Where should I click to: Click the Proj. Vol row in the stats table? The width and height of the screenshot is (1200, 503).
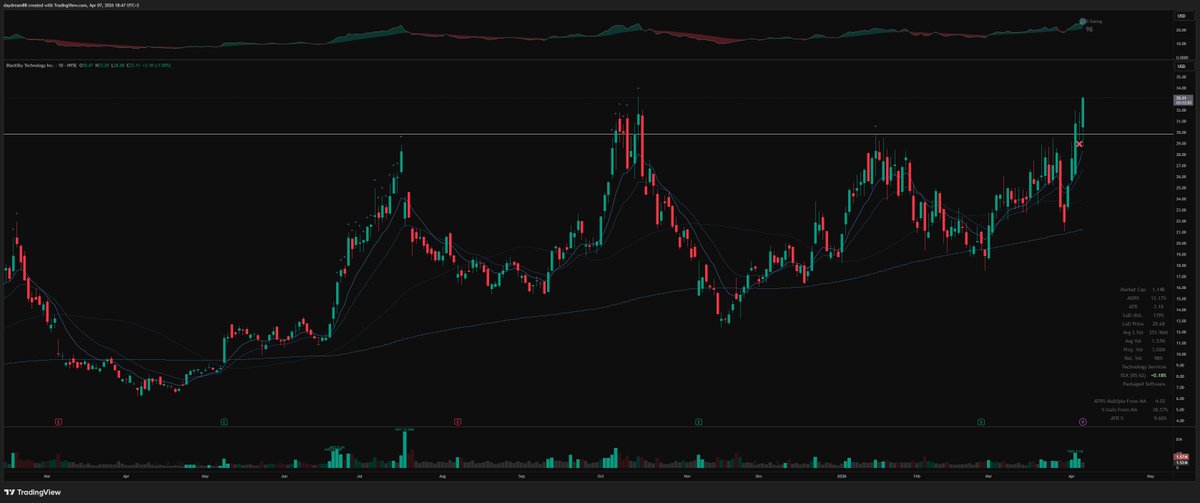(1146, 349)
